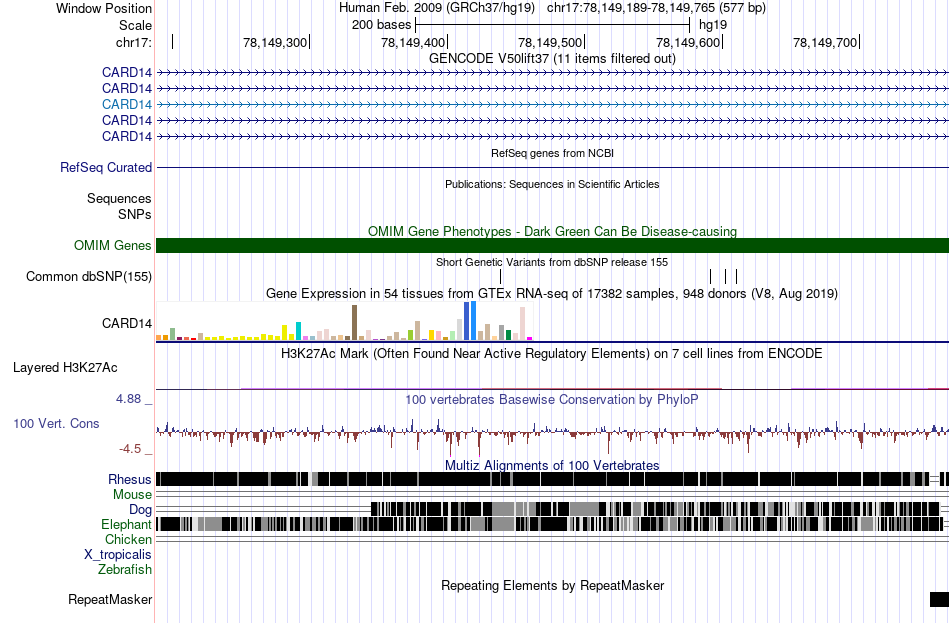This screenshot has height=623, width=950.
Task: Select the Mouse alignment label
Action: pos(132,495)
